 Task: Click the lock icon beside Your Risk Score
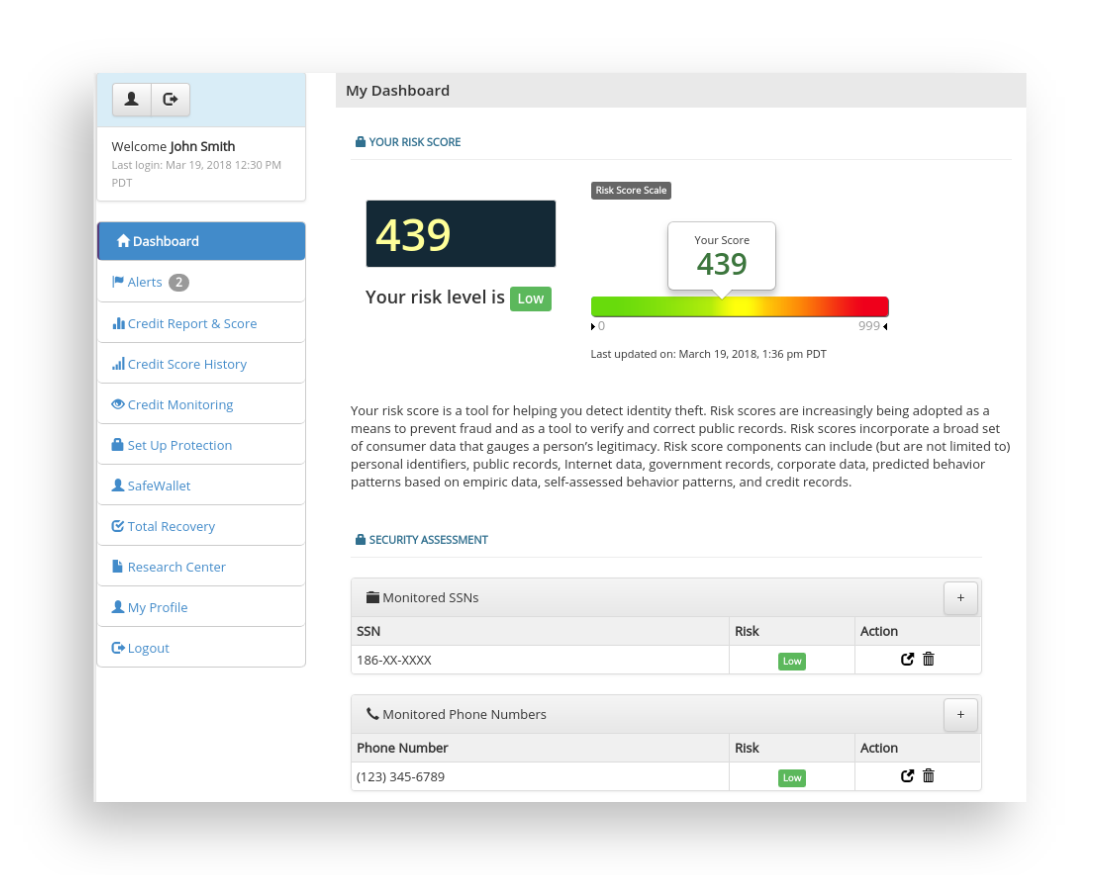[360, 143]
